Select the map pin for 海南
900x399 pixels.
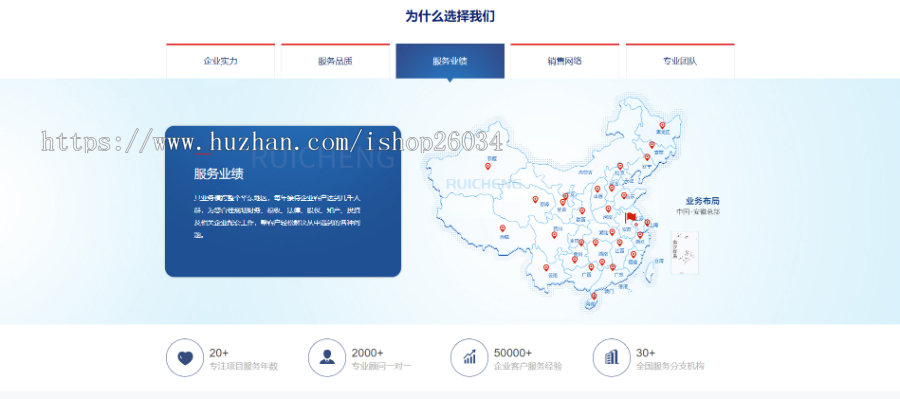pyautogui.click(x=594, y=296)
